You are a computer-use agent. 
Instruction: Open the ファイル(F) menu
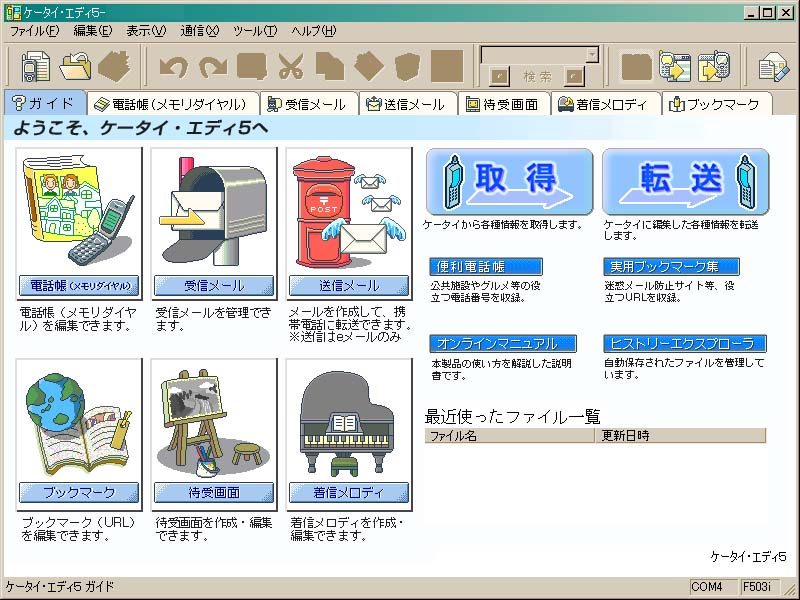pos(35,31)
